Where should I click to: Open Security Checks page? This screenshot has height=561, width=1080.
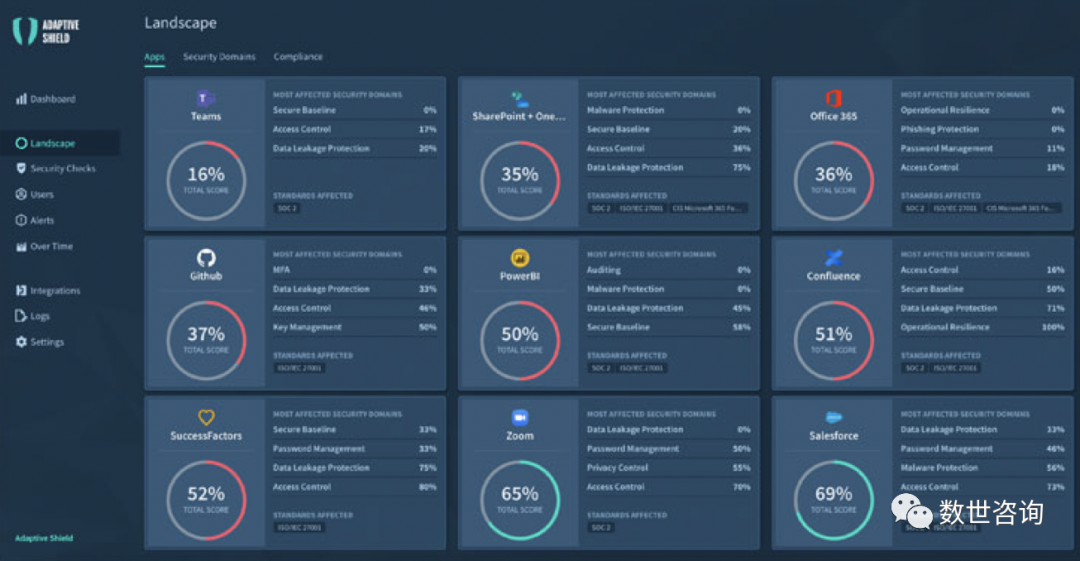click(x=55, y=168)
